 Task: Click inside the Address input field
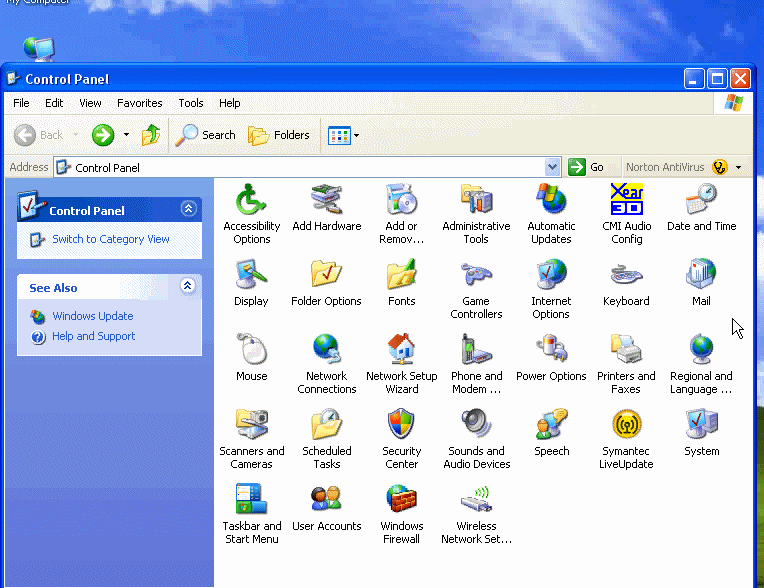point(300,168)
